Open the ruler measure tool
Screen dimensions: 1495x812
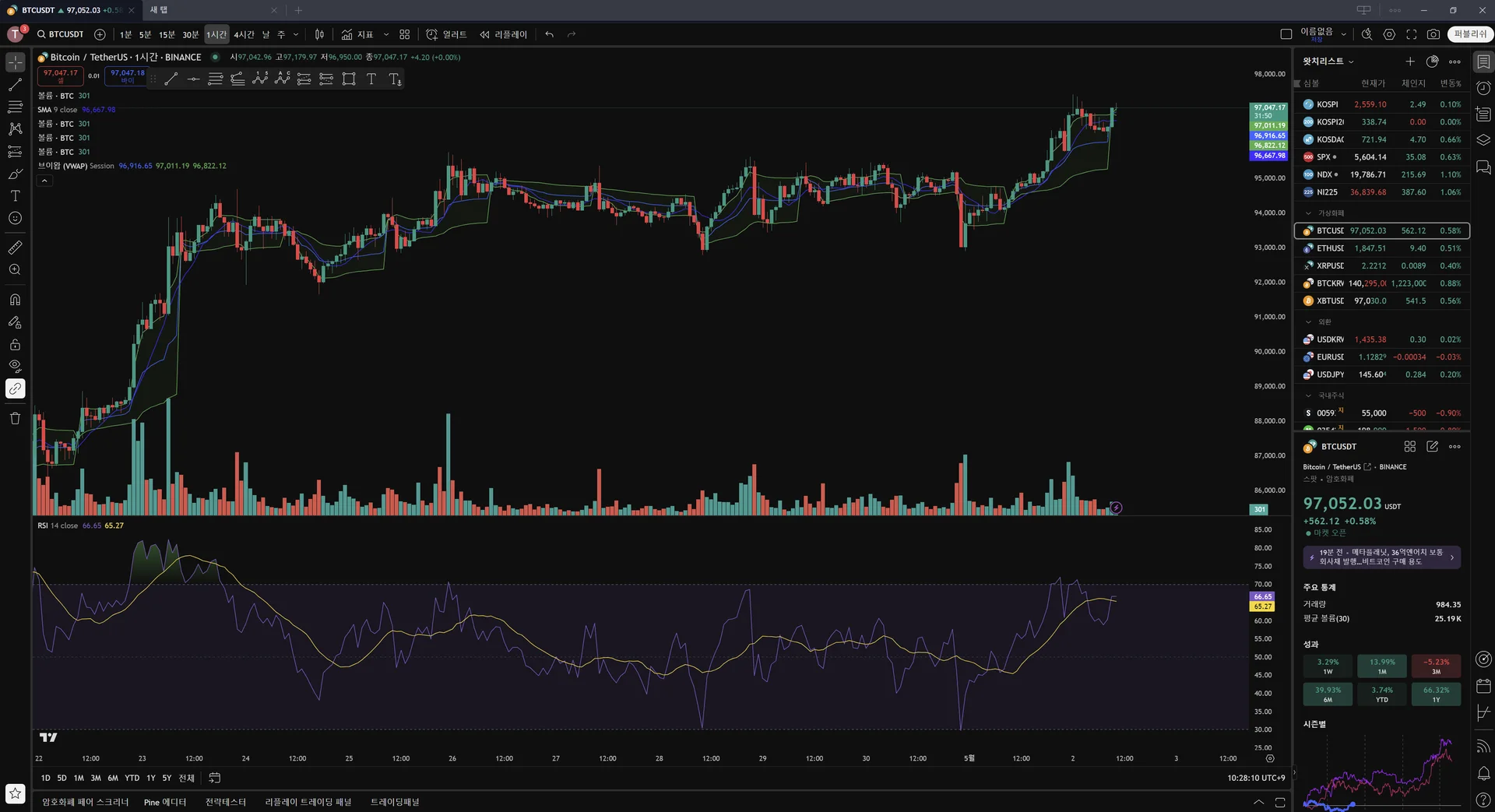coord(15,248)
